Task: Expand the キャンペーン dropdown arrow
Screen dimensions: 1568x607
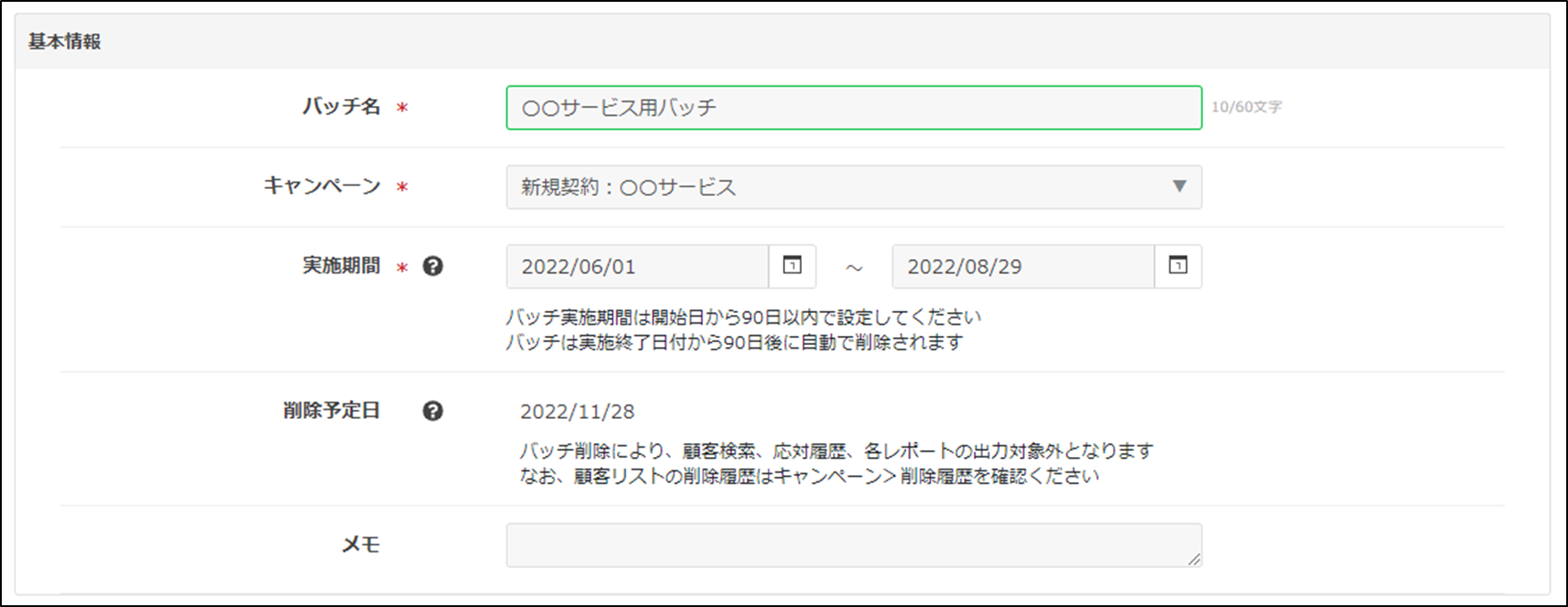Action: [x=1179, y=186]
